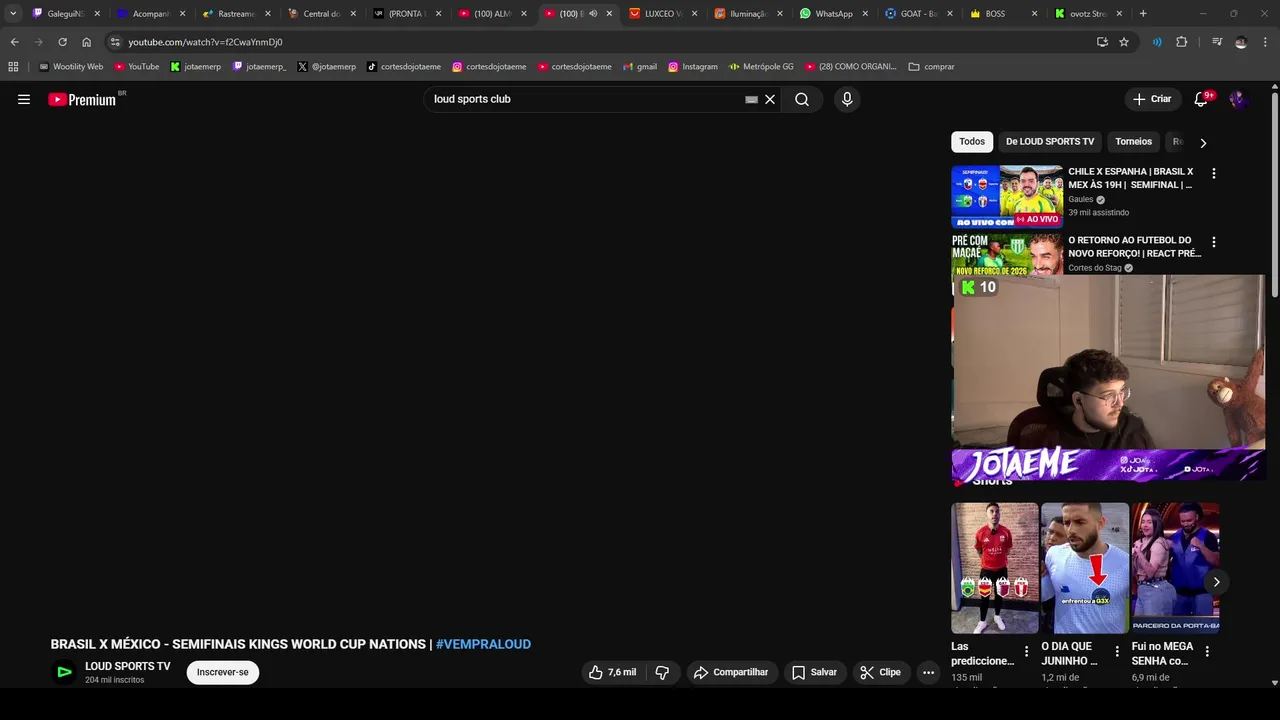Open options for O Retorno ao Futebol video

click(1214, 242)
